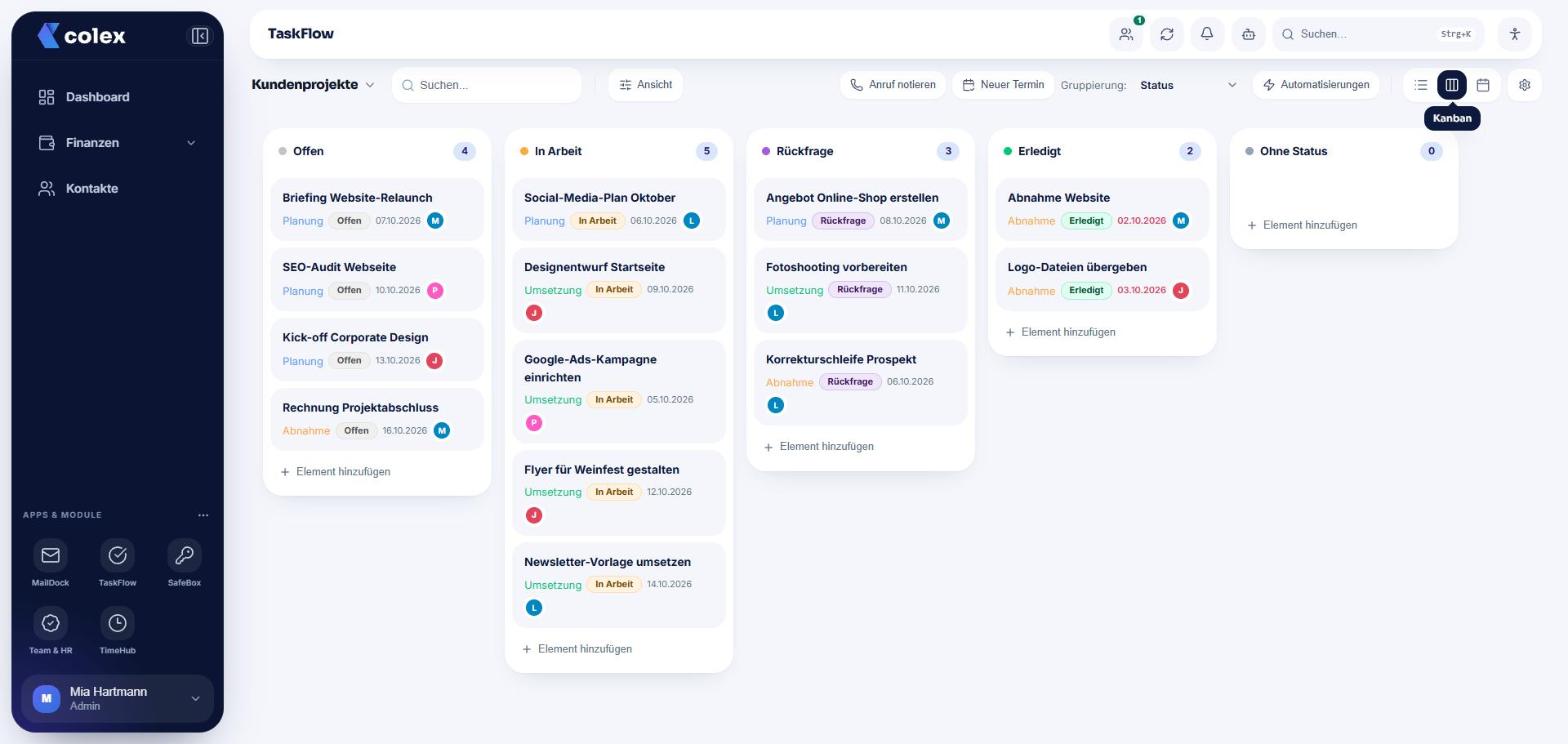
Task: Click avatar J on Designentwurf Startseite card
Action: click(x=534, y=313)
